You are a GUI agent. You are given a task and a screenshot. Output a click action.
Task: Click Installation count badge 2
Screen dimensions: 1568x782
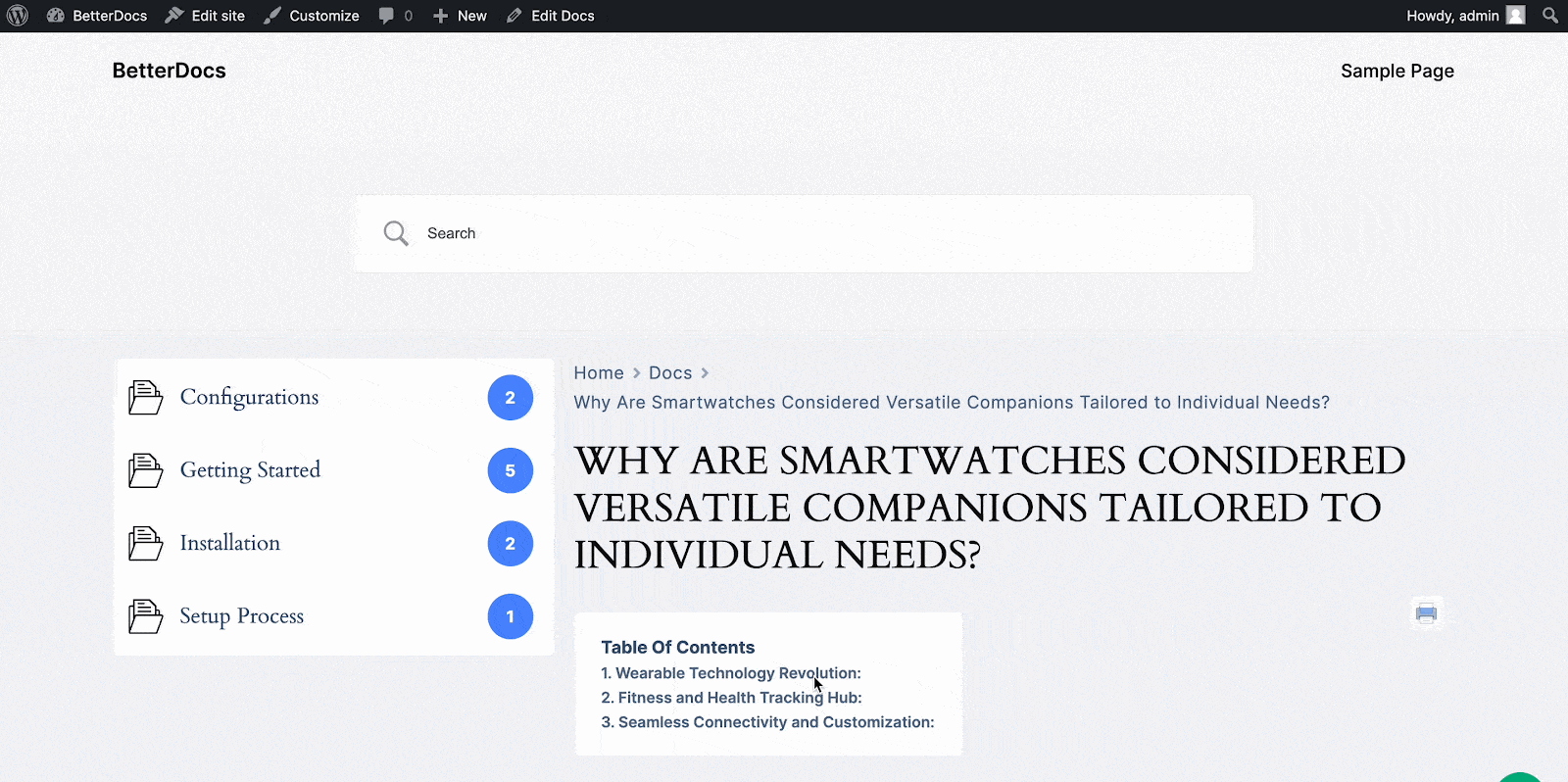pyautogui.click(x=510, y=544)
